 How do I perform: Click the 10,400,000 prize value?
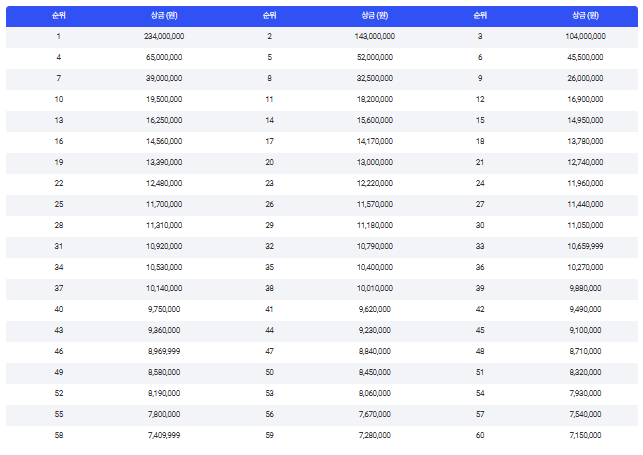375,267
